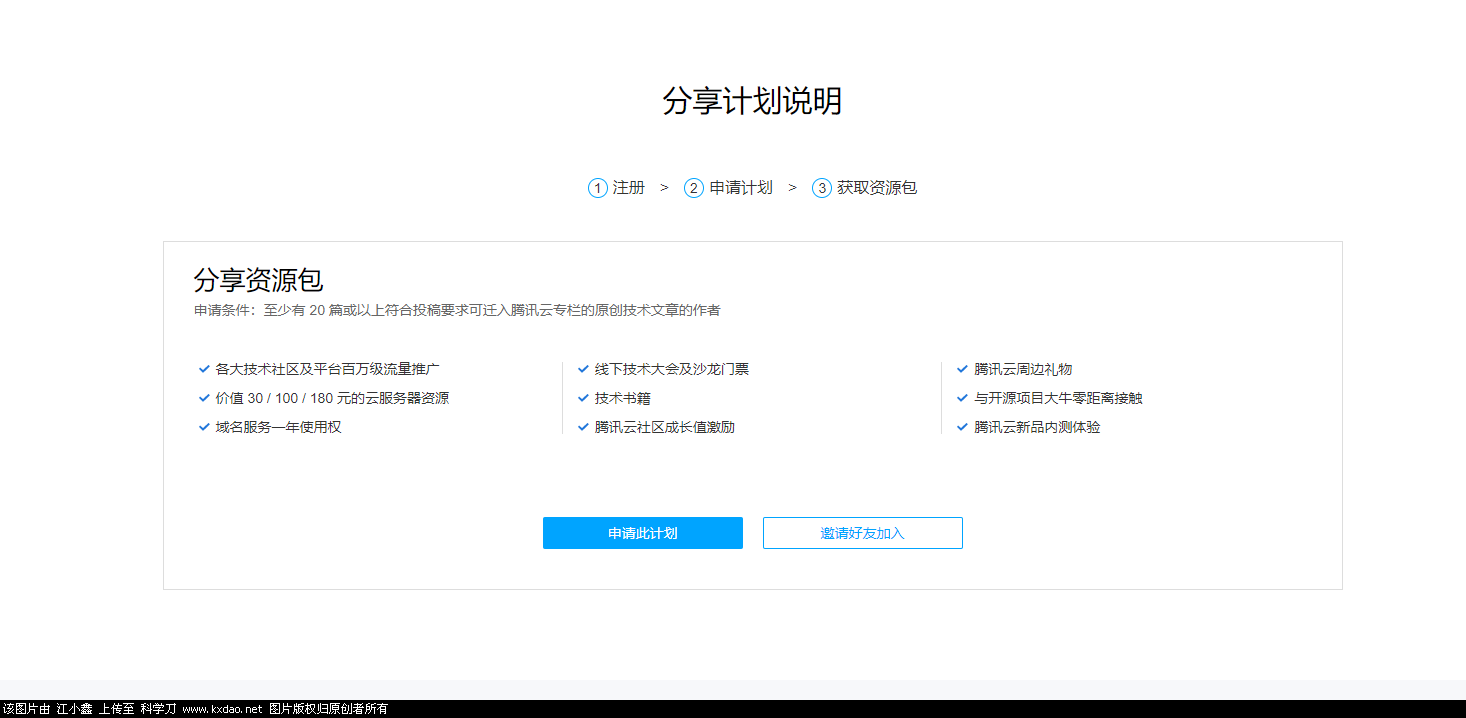The image size is (1466, 718).
Task: Click the text 价值 30 / 100 / 180 元的云服务器资源
Action: (x=332, y=398)
